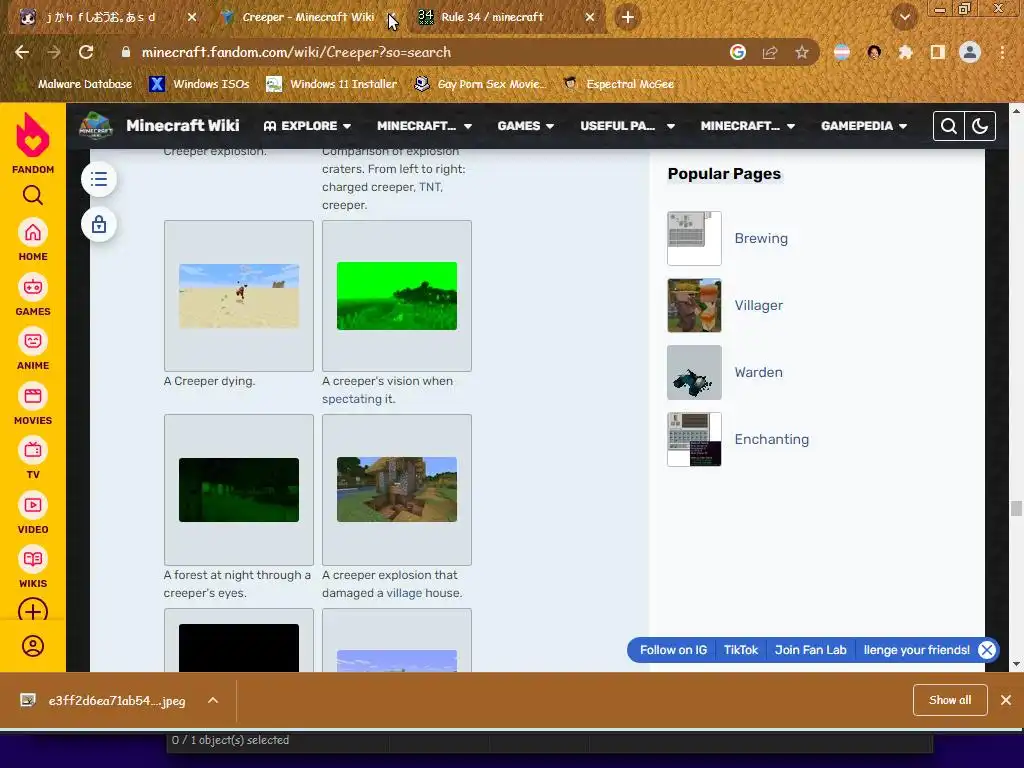Close the Rule 34 / minecraft tab
1024x768 pixels.
(x=590, y=18)
